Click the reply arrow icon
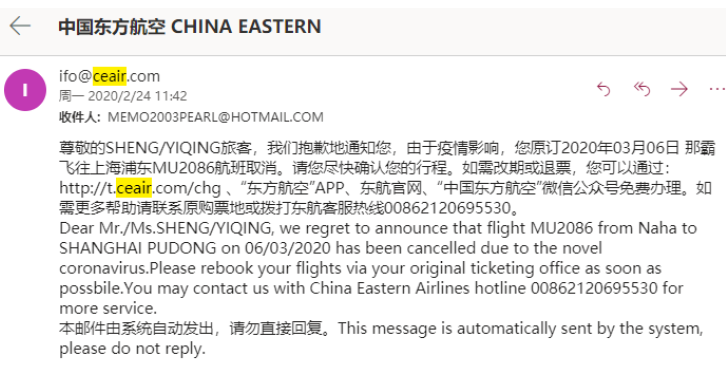 [603, 89]
